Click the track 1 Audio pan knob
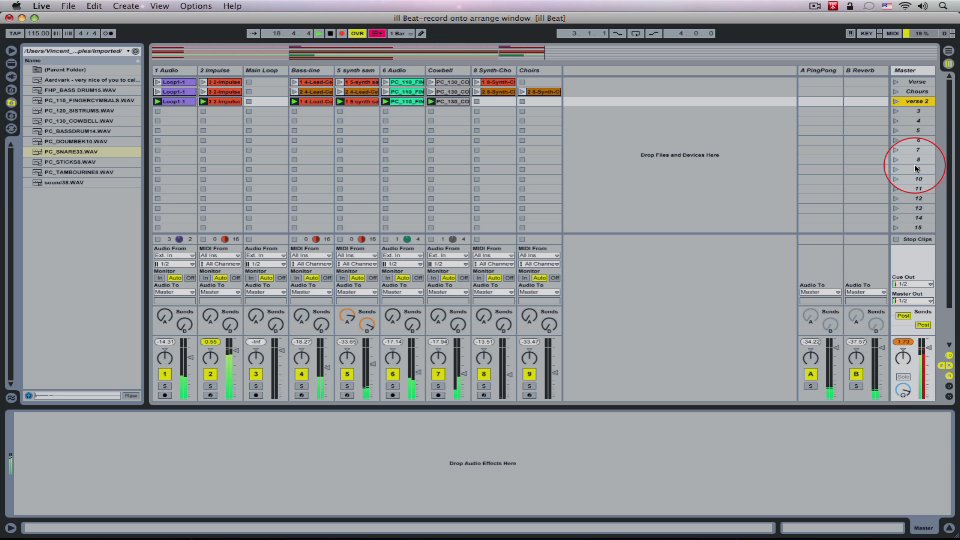960x540 pixels. (165, 358)
